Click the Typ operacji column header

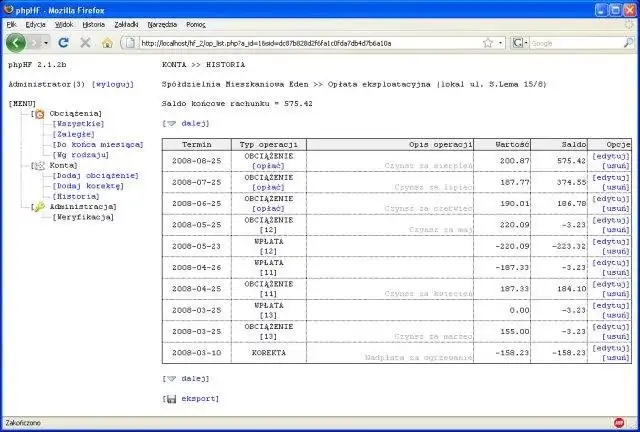(269, 145)
